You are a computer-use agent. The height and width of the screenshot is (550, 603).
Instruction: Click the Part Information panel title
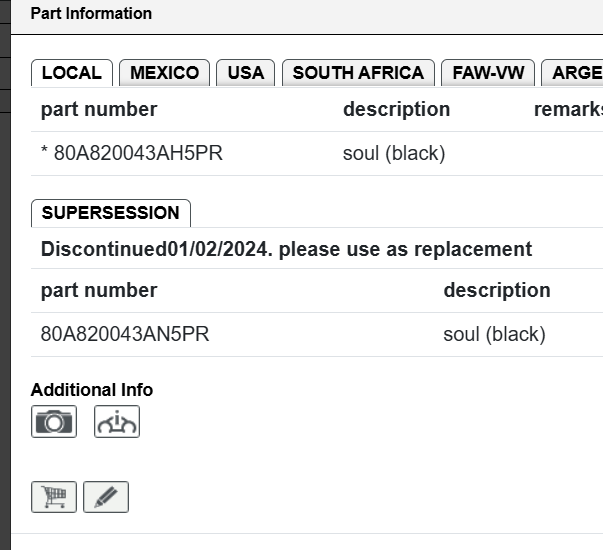(x=91, y=14)
